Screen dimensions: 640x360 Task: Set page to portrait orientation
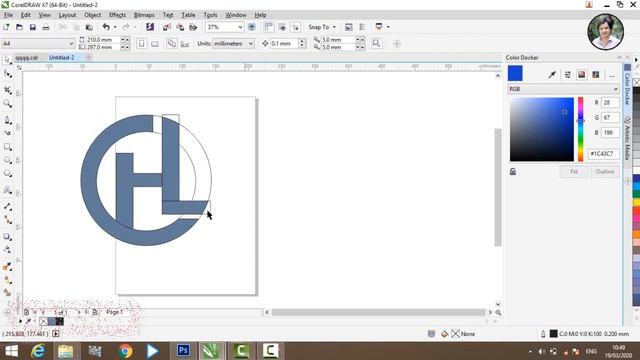[x=141, y=43]
